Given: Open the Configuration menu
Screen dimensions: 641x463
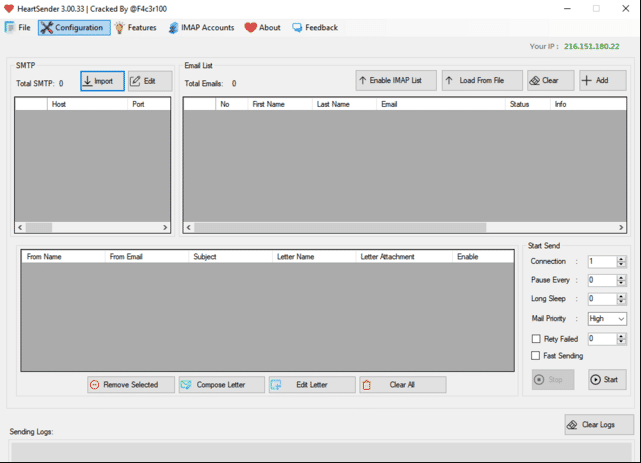Looking at the screenshot, I should pyautogui.click(x=74, y=27).
